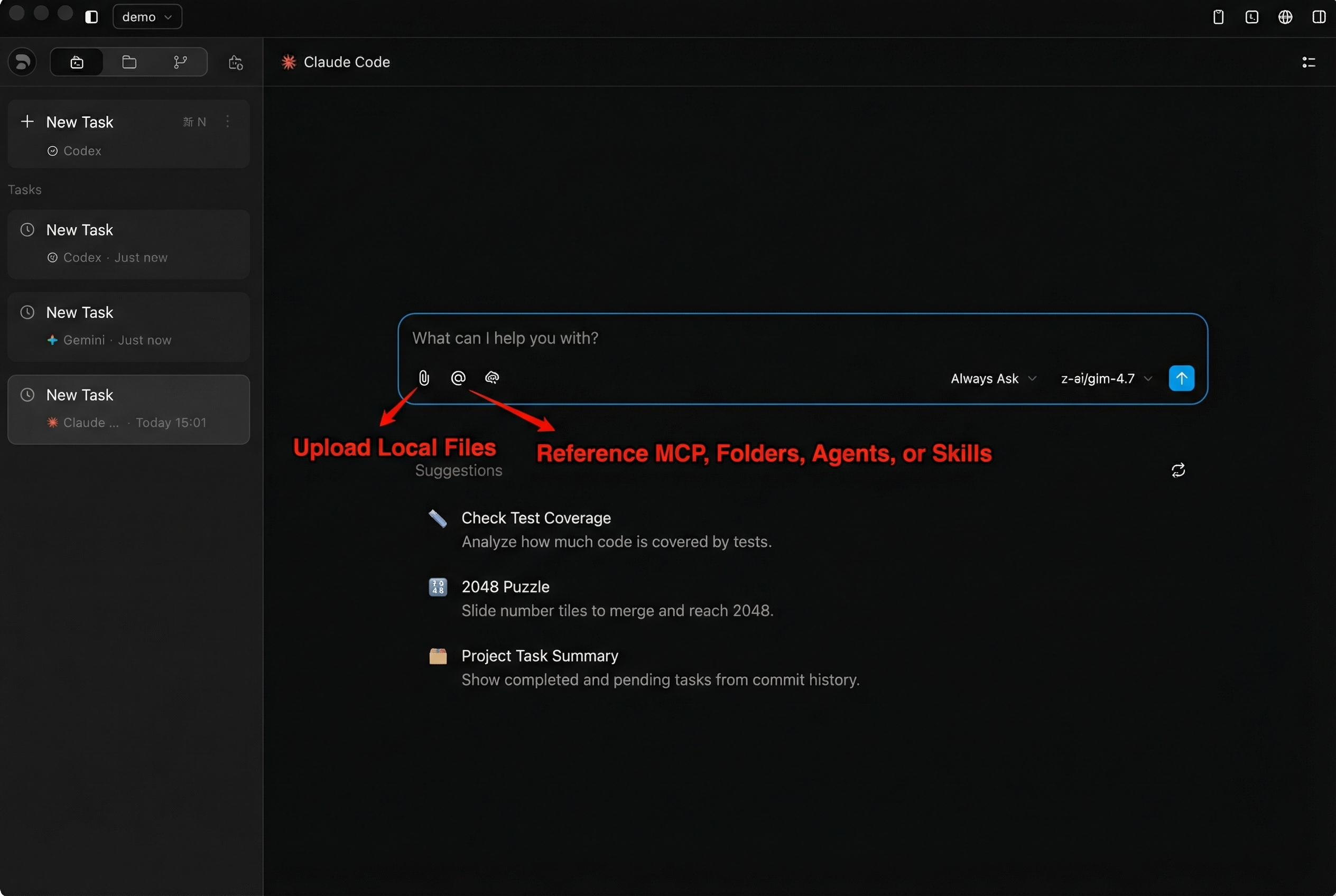Click the @ reference mention icon
Viewport: 1336px width, 896px height.
[458, 378]
